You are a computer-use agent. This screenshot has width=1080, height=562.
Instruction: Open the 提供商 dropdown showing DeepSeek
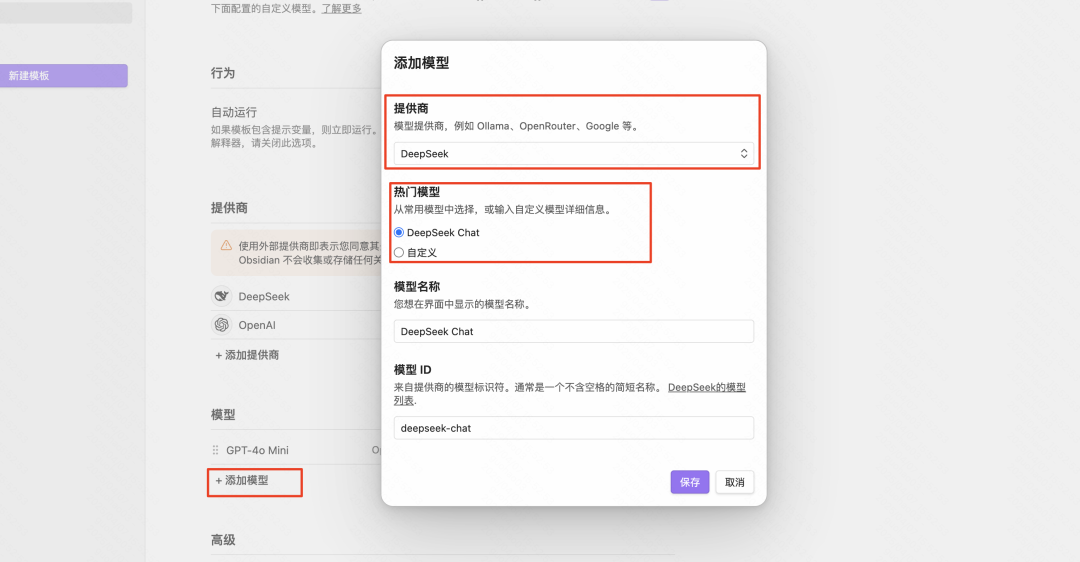(x=573, y=154)
